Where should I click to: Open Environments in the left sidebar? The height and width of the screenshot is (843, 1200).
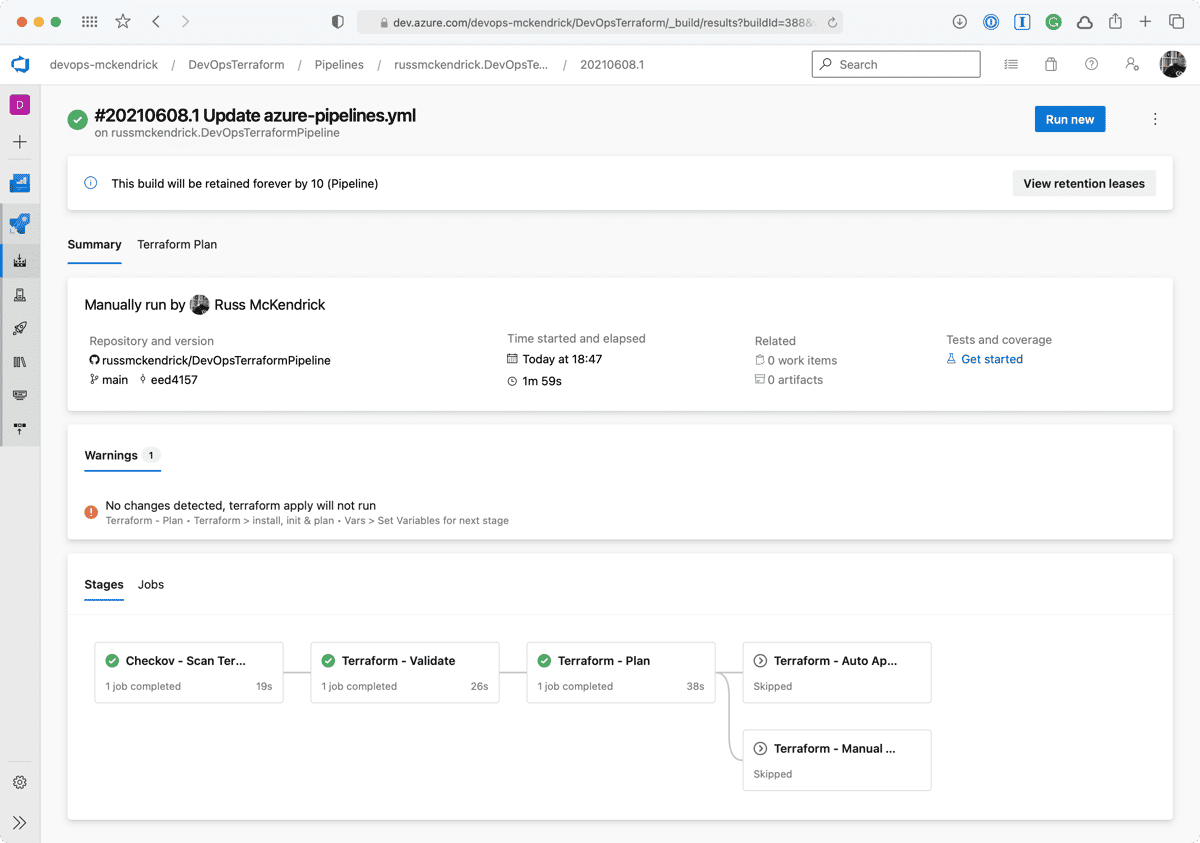[x=20, y=295]
